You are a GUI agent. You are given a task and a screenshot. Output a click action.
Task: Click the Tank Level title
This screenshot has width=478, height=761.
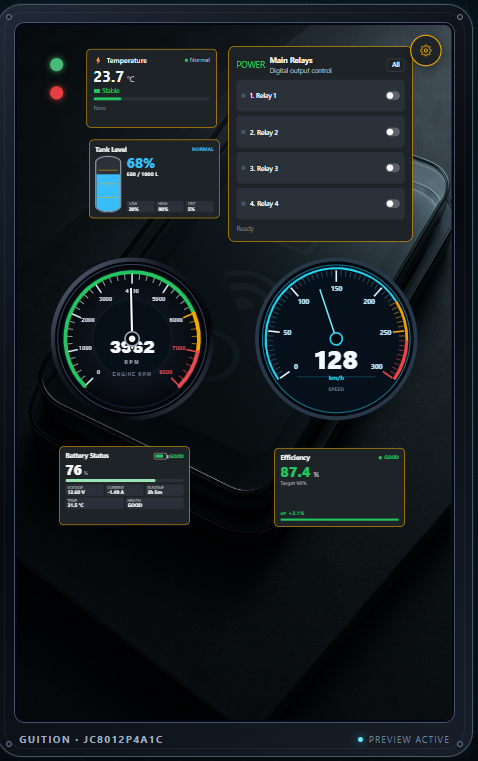click(x=111, y=149)
